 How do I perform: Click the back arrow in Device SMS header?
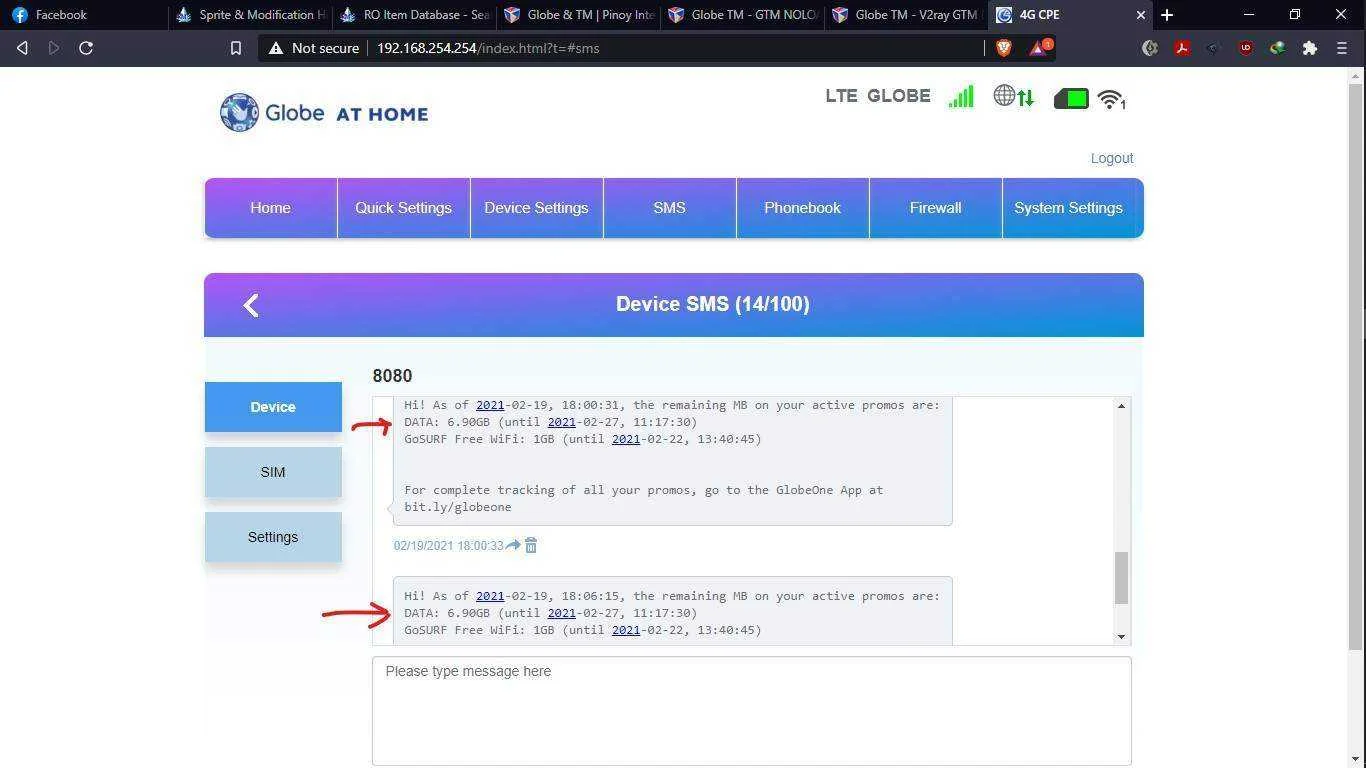[x=251, y=305]
